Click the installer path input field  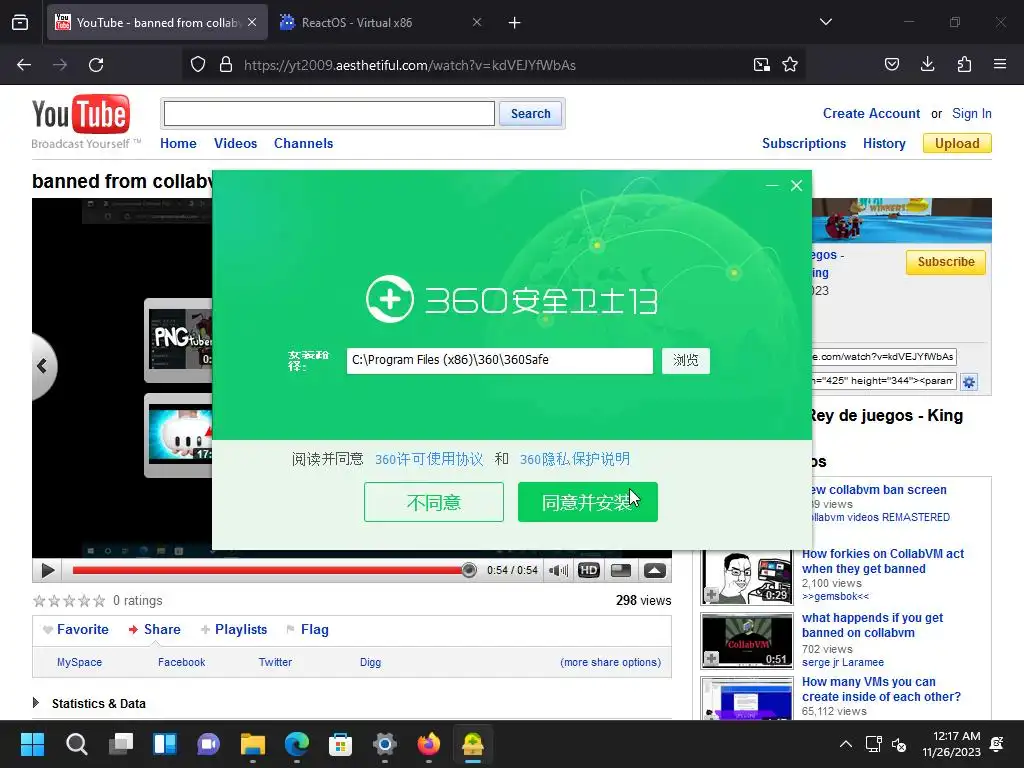[500, 360]
